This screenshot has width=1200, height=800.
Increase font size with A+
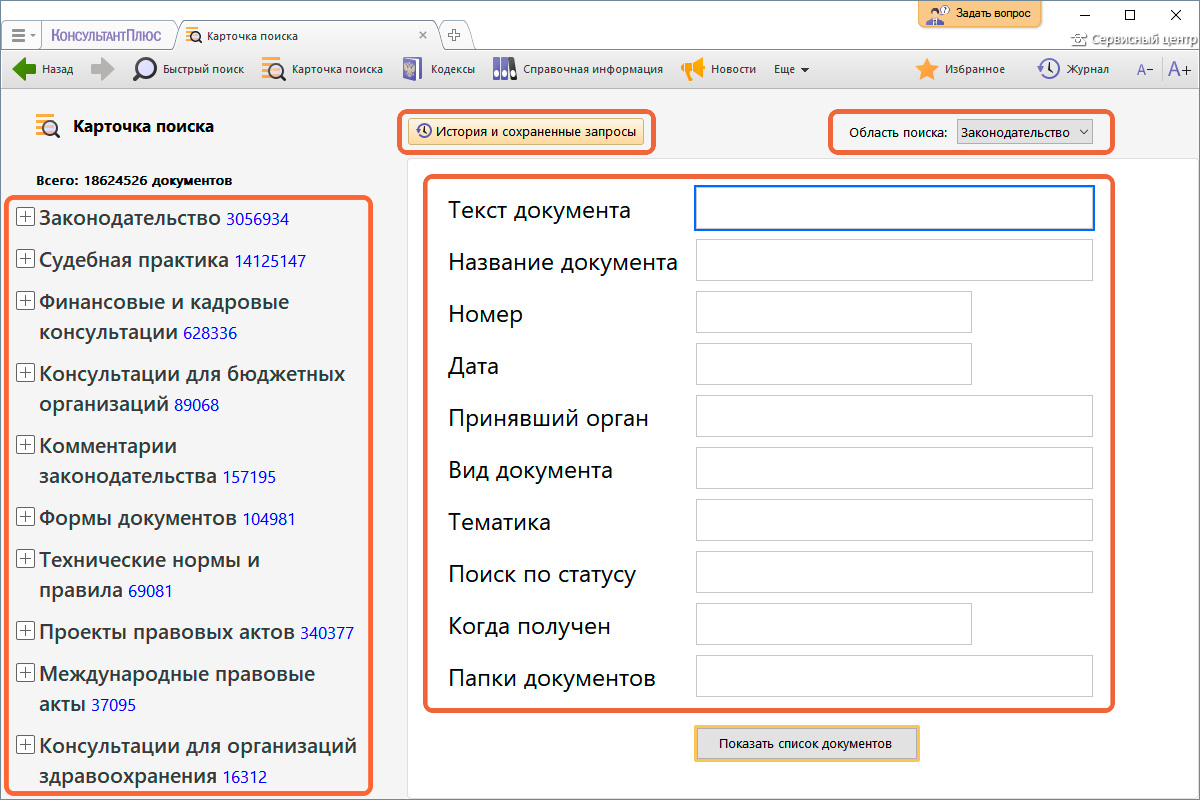point(1179,69)
